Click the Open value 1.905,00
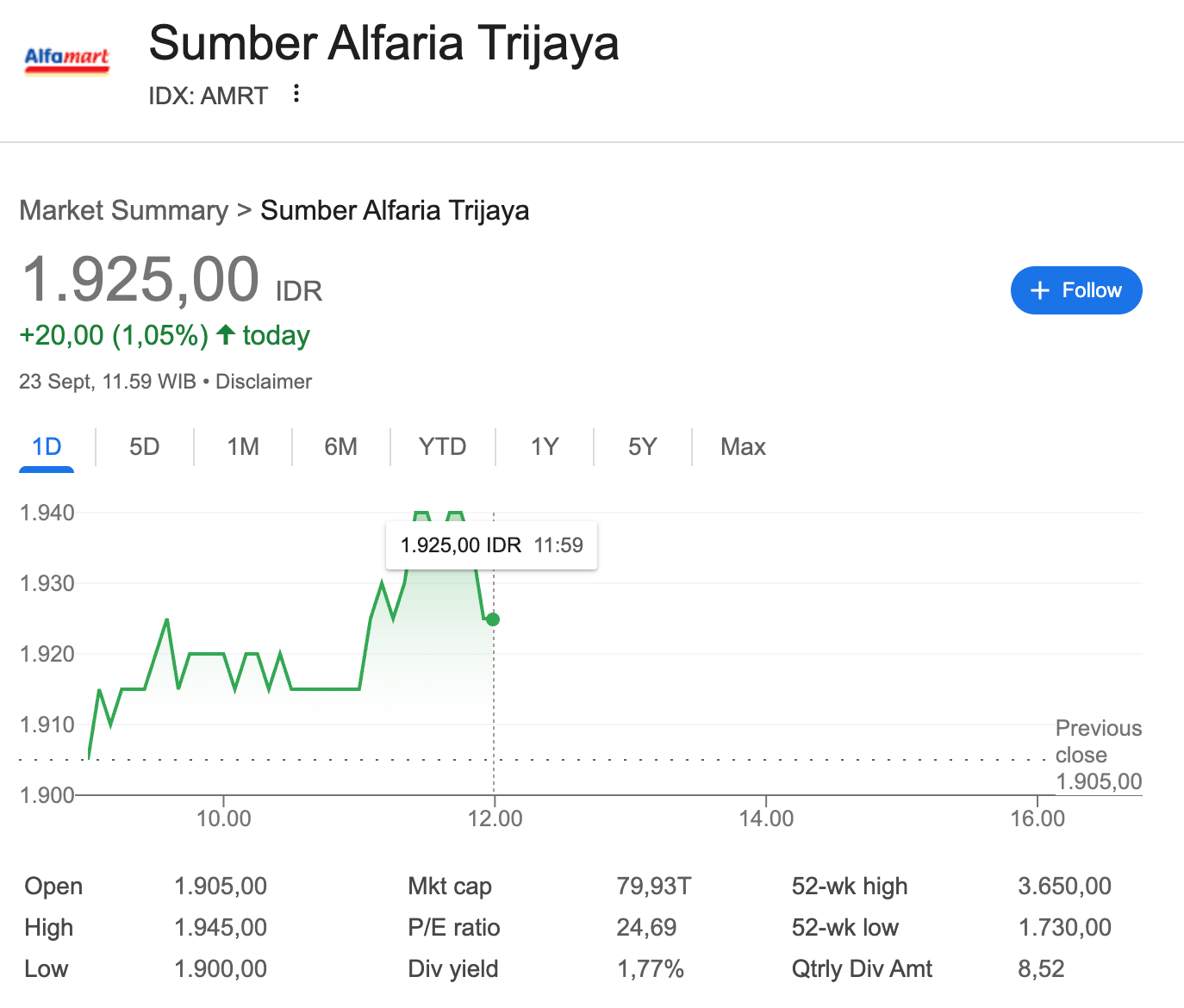Viewport: 1184px width, 1008px height. [221, 886]
